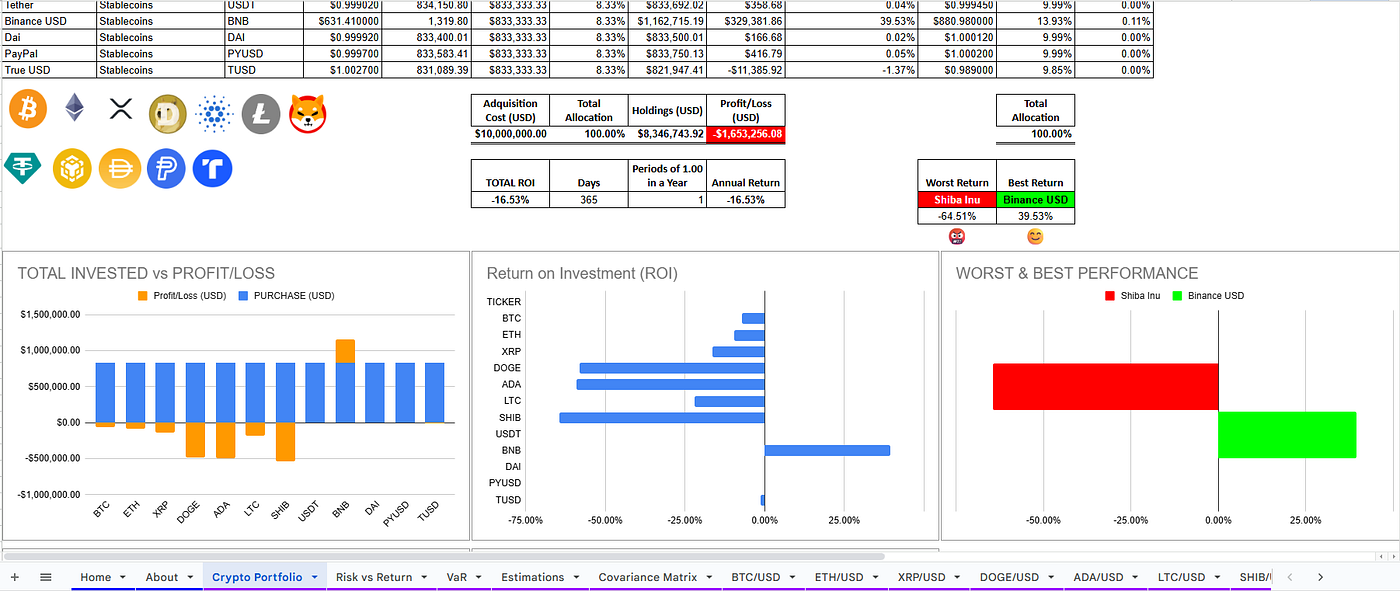1400x591 pixels.
Task: Click the smiling emoji under Best Return
Action: pyautogui.click(x=1035, y=237)
